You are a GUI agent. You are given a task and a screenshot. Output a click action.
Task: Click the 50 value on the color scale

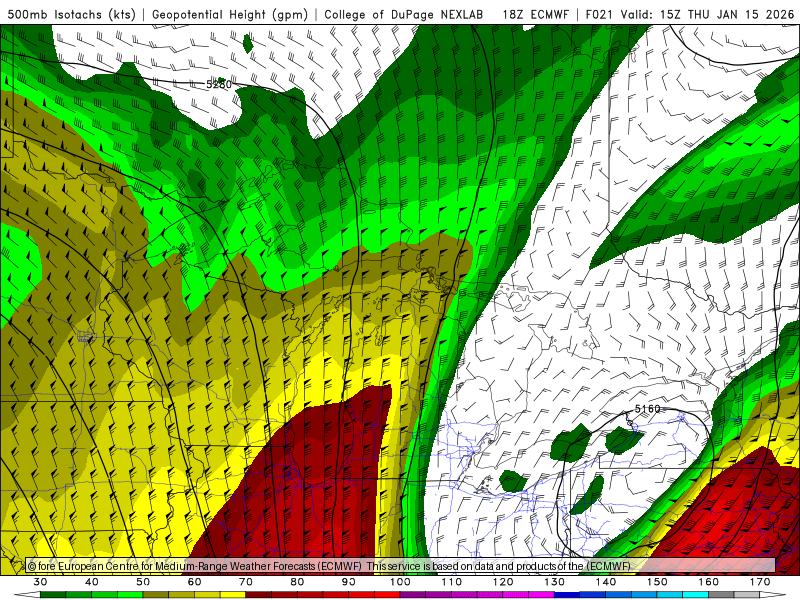143,582
